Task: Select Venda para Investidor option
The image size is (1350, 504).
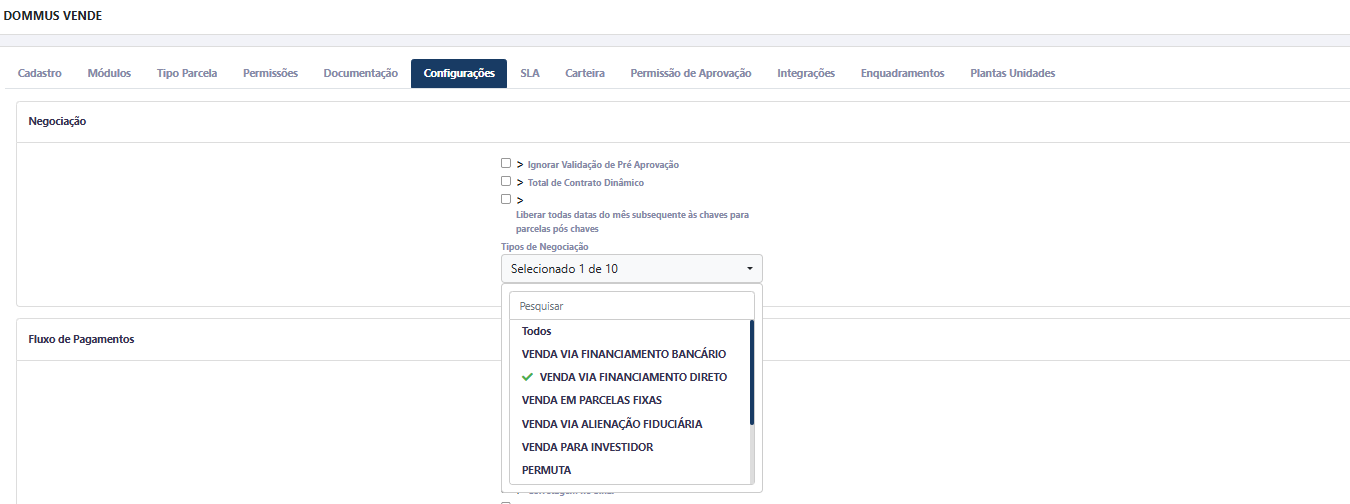Action: click(587, 447)
